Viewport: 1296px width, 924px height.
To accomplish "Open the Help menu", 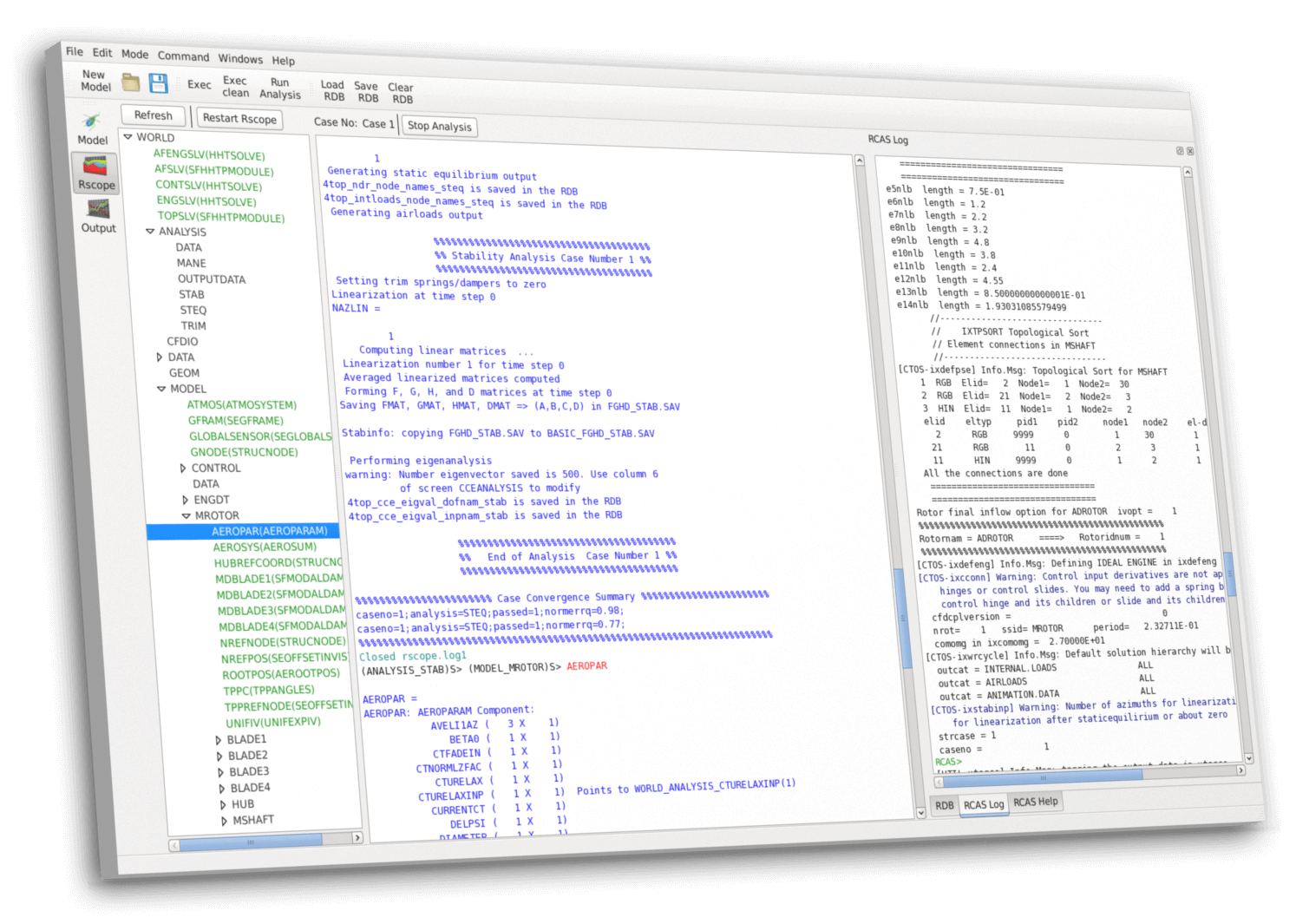I will [283, 61].
